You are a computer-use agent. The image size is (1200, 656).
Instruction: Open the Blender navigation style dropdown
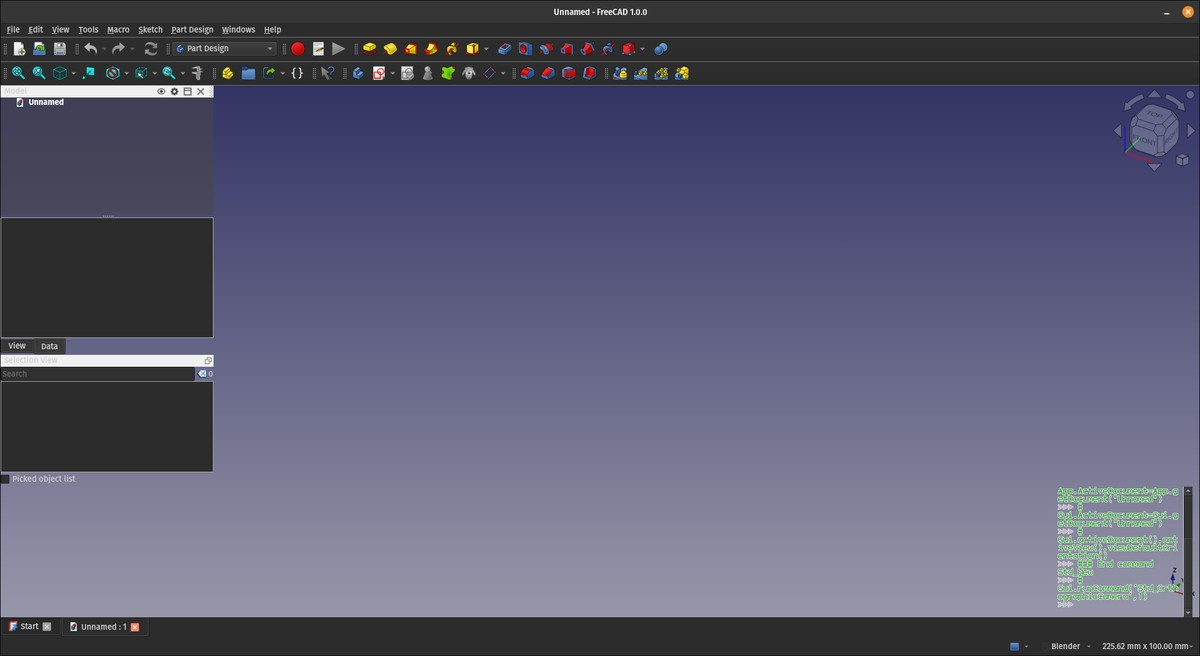(1065, 646)
